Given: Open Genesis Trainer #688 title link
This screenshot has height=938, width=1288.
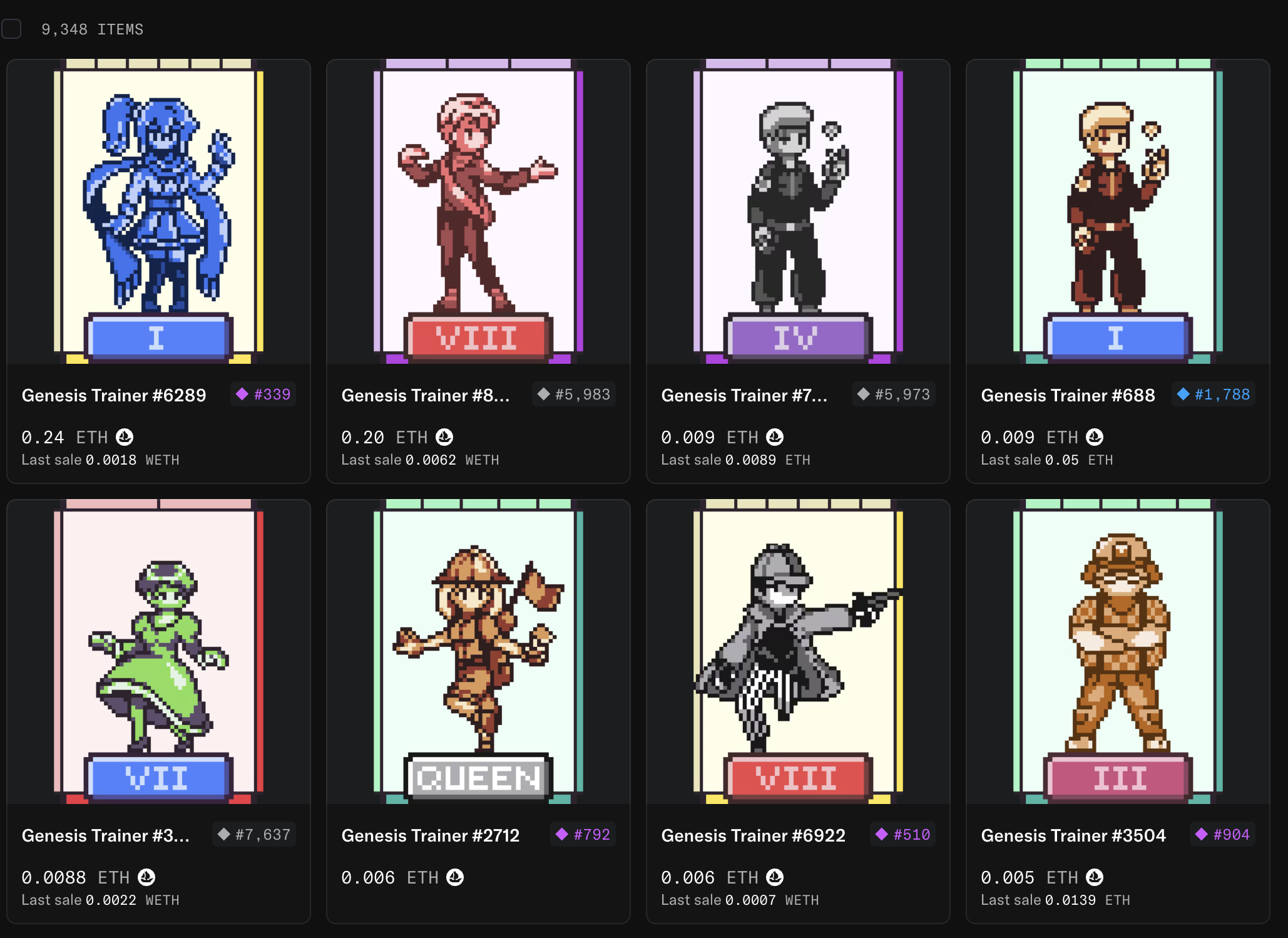Looking at the screenshot, I should 1068,396.
